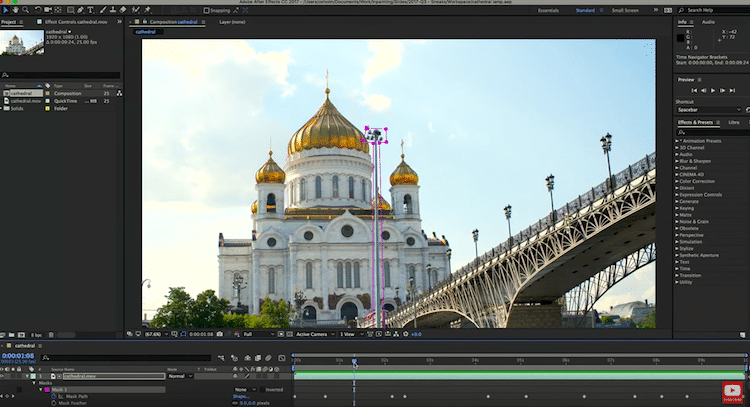Click the Play button in Preview panel
Viewport: 750px width, 407px height.
pos(712,90)
